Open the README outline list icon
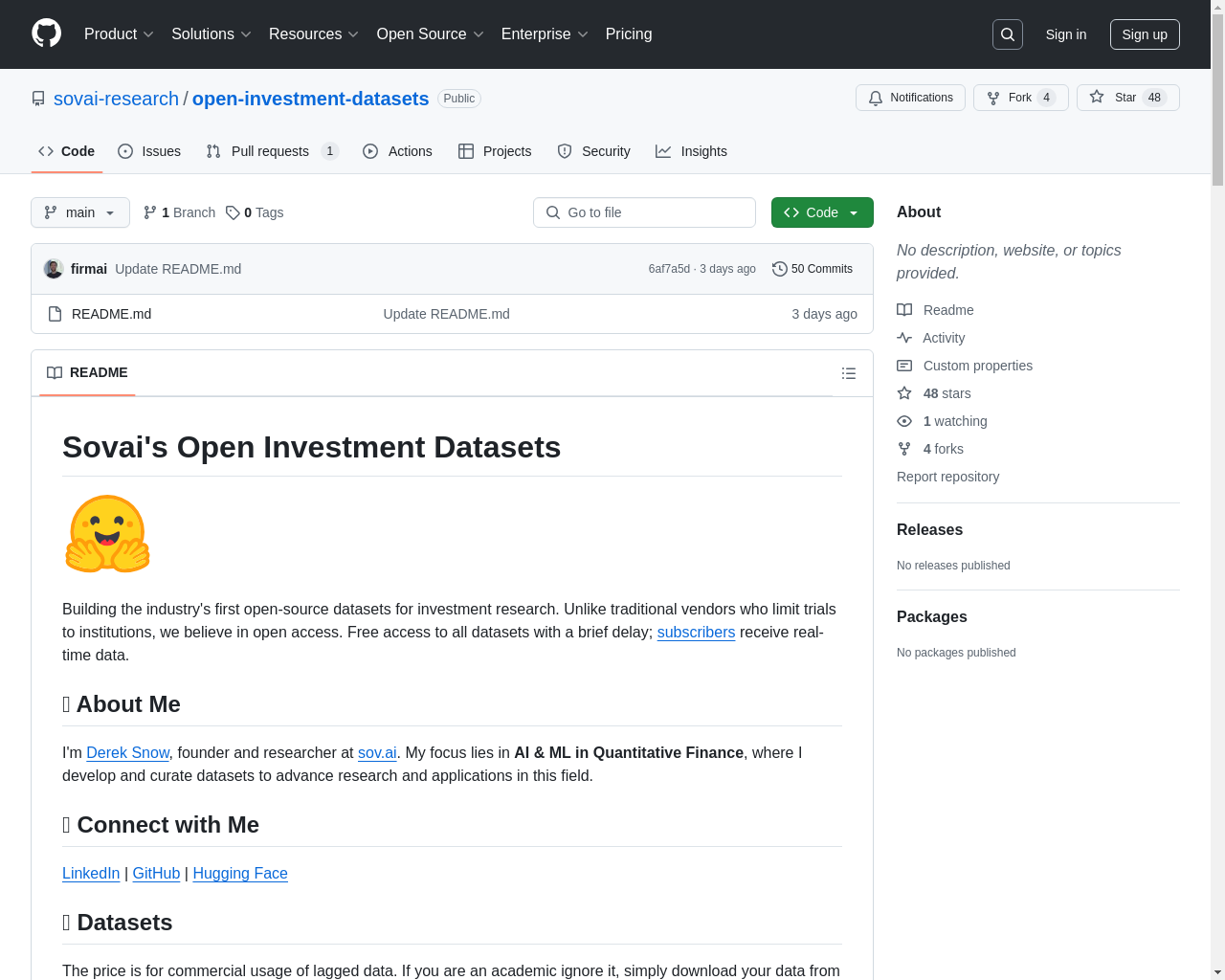This screenshot has width=1225, height=980. tap(849, 373)
